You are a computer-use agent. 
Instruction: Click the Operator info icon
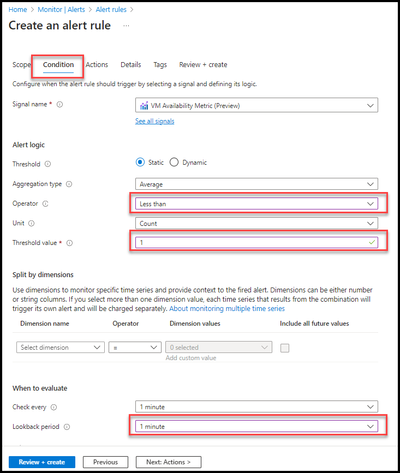click(x=45, y=204)
